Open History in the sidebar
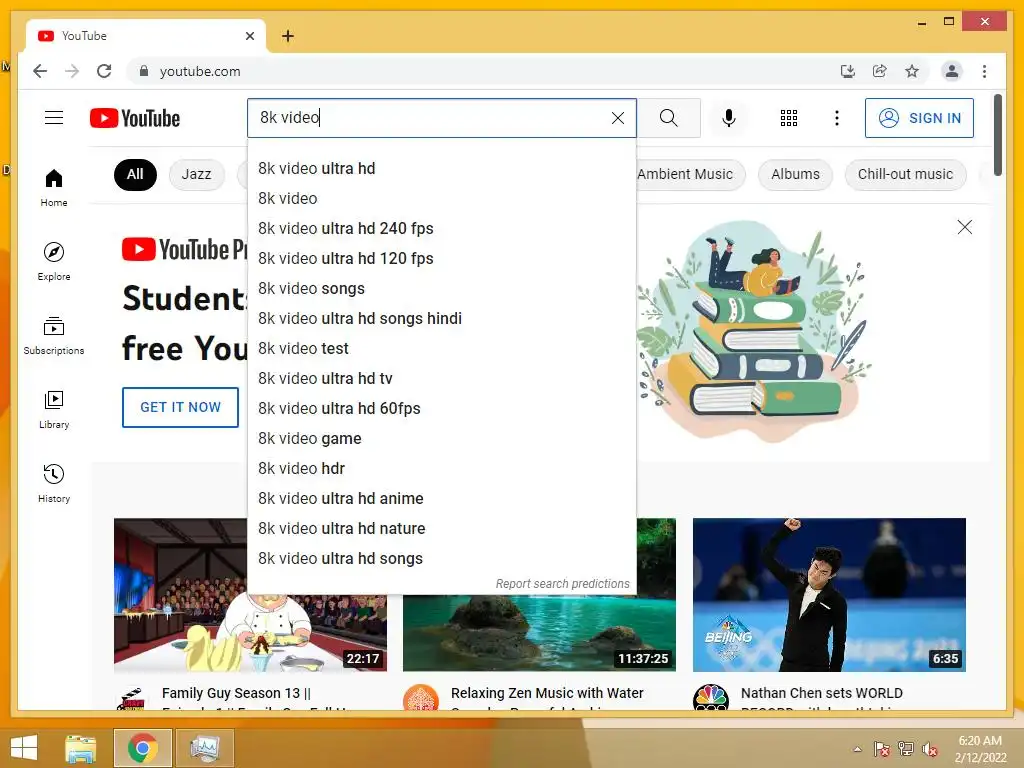Screen dimensions: 1024x768 [x=54, y=483]
